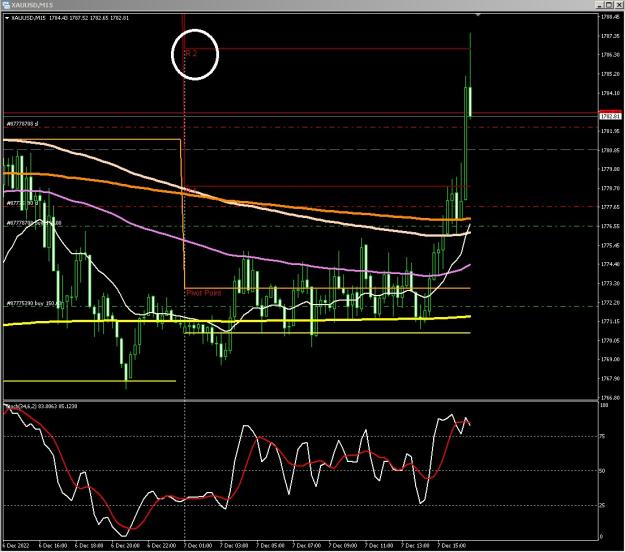The width and height of the screenshot is (625, 552).
Task: Click the 'R 2' resistance level label
Action: coord(191,53)
